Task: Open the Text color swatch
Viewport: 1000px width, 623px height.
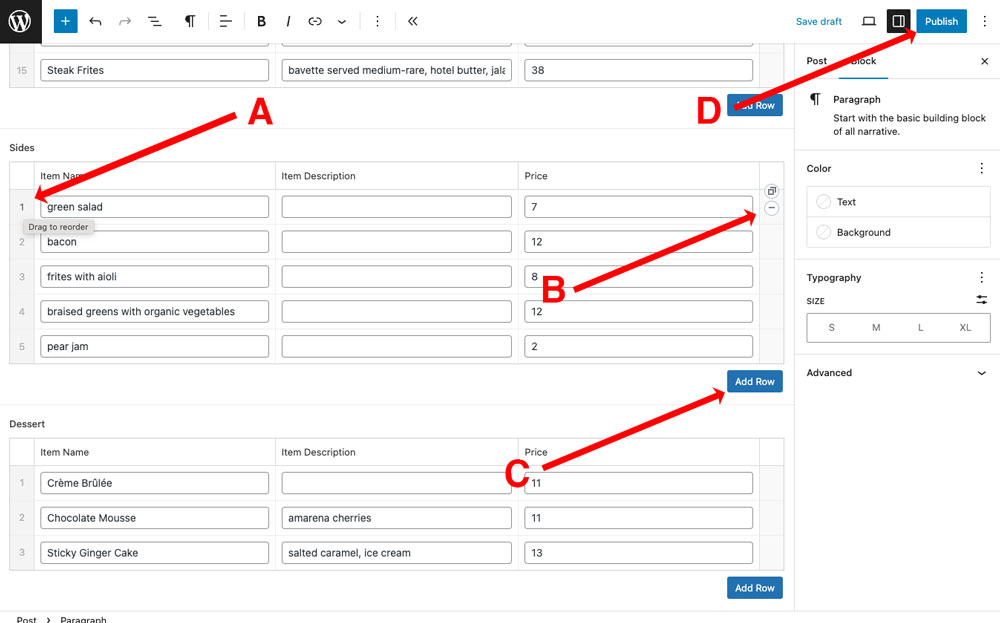Action: coord(898,202)
